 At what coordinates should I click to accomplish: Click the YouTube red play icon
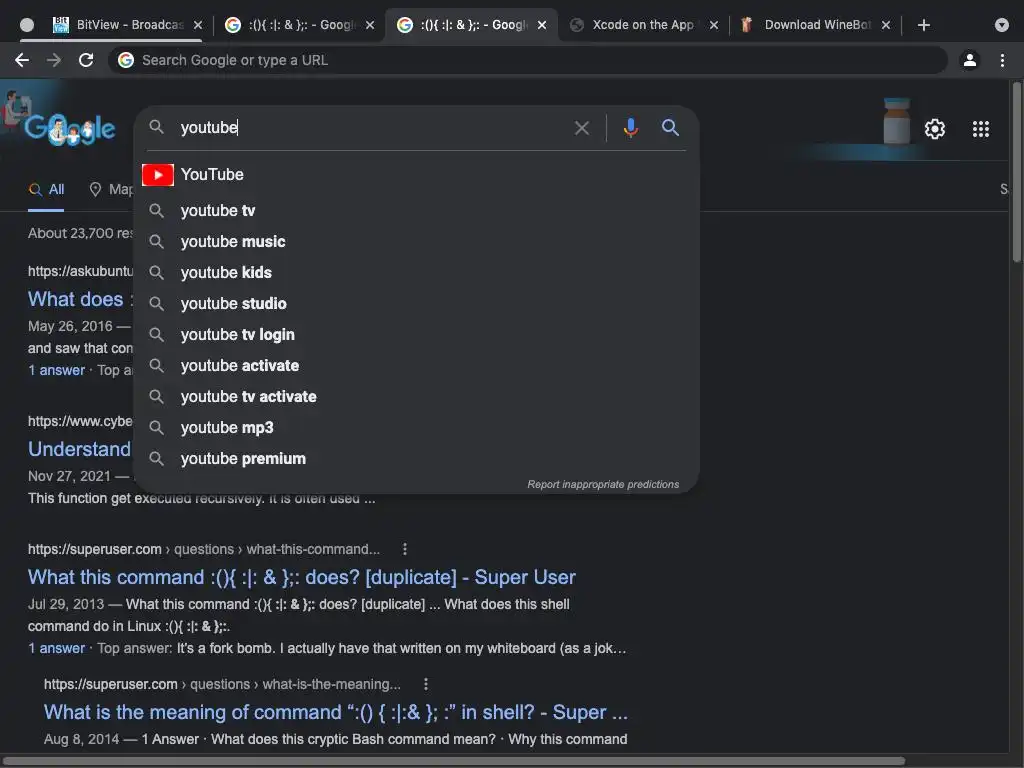pos(157,174)
